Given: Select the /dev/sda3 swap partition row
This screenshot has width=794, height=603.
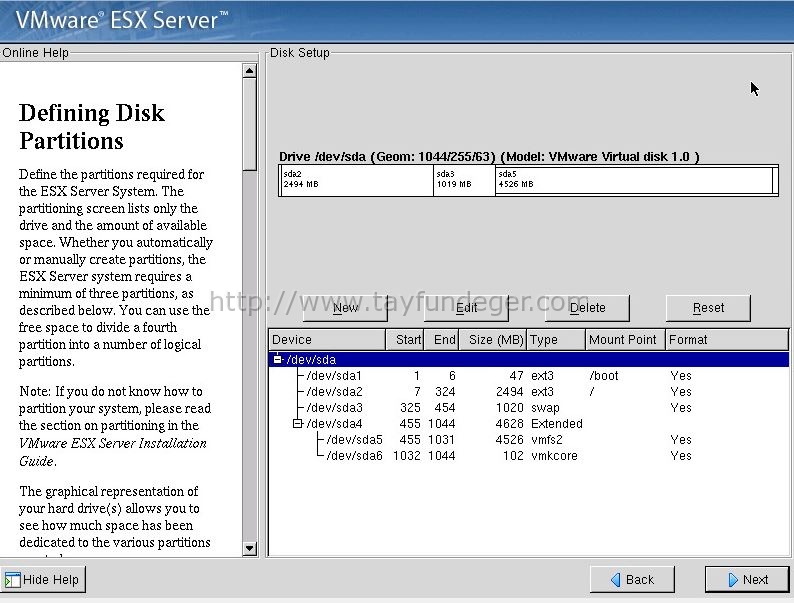Looking at the screenshot, I should coord(528,408).
